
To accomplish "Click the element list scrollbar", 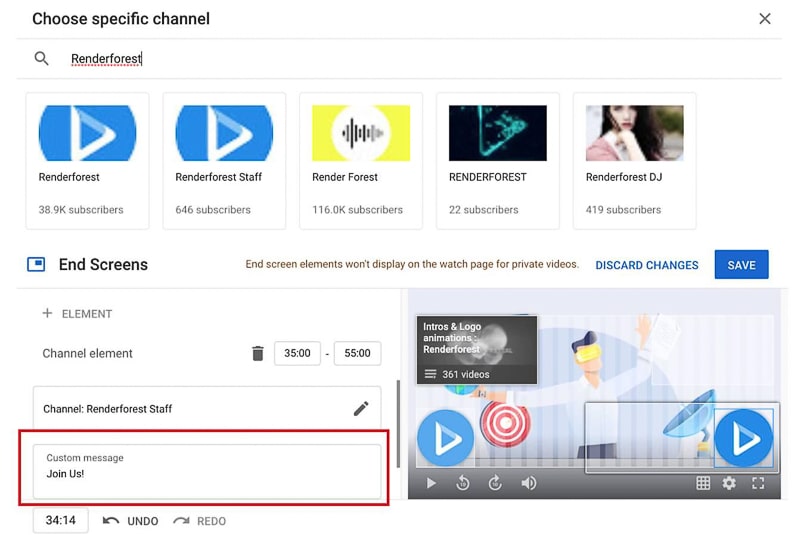I will 398,424.
